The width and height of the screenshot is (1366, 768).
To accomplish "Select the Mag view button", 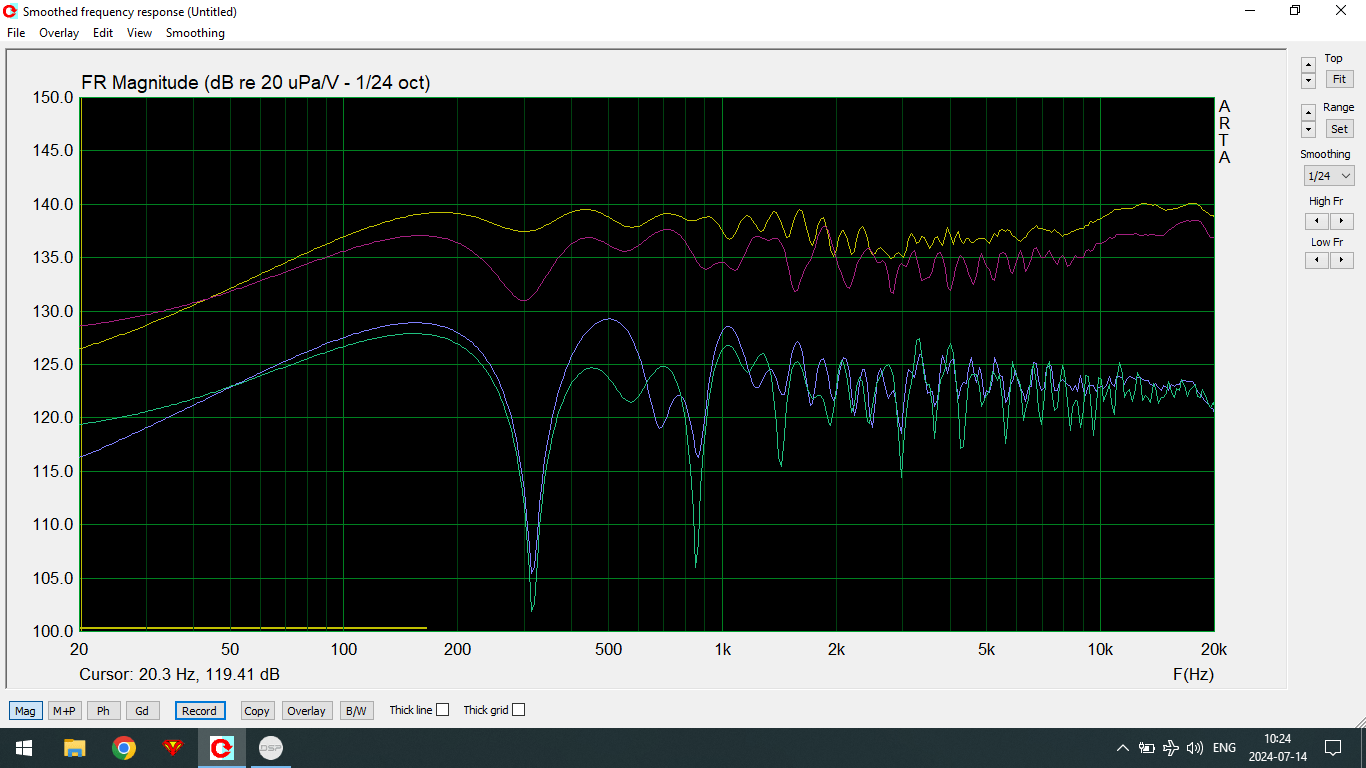I will pyautogui.click(x=25, y=711).
